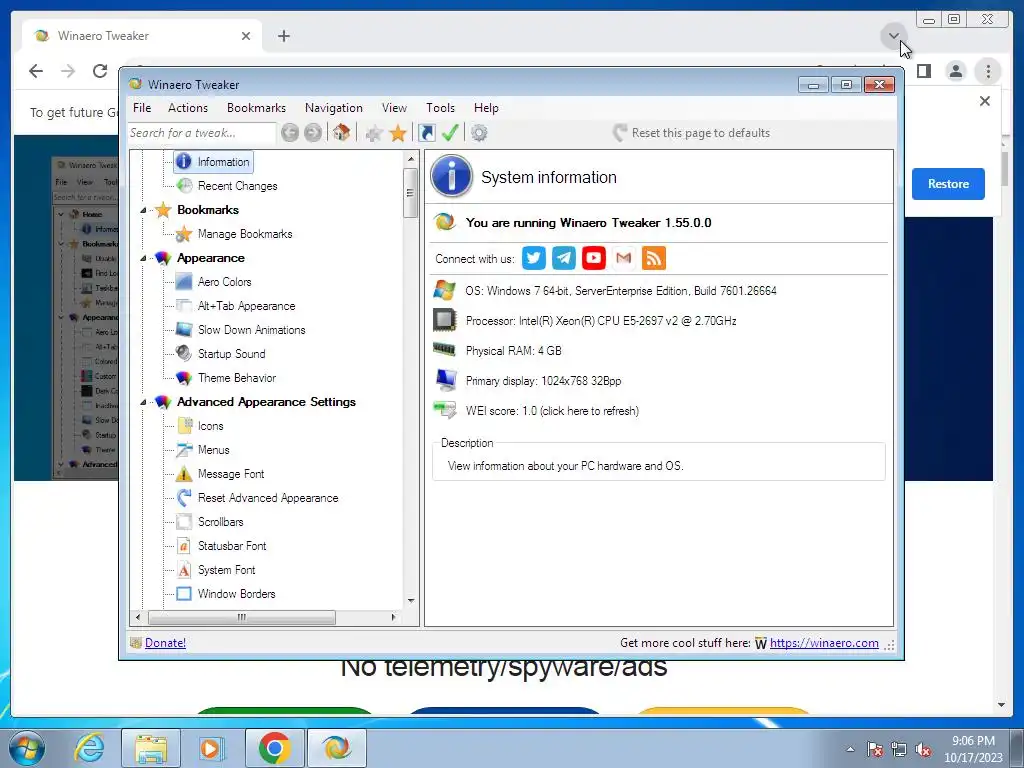Select Menus tree item
The width and height of the screenshot is (1024, 768).
214,450
